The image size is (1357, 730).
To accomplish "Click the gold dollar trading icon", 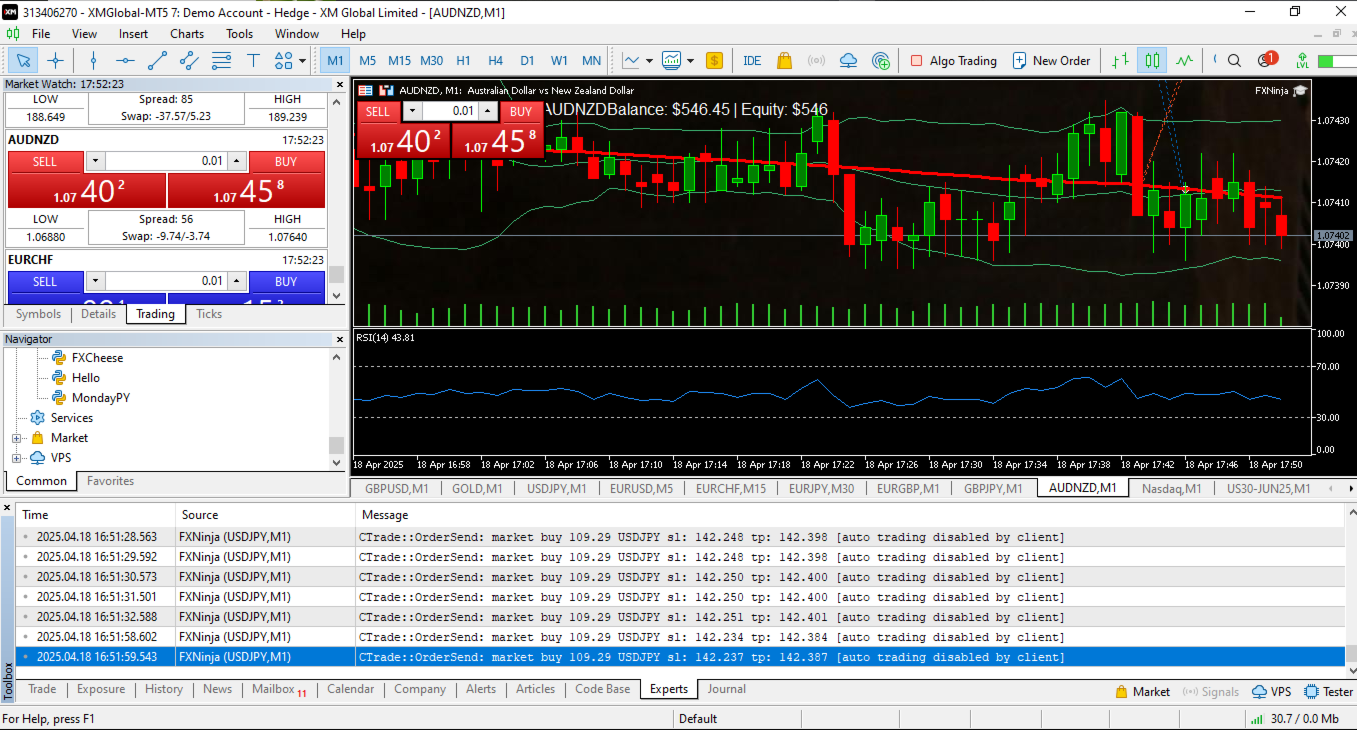I will pos(714,60).
